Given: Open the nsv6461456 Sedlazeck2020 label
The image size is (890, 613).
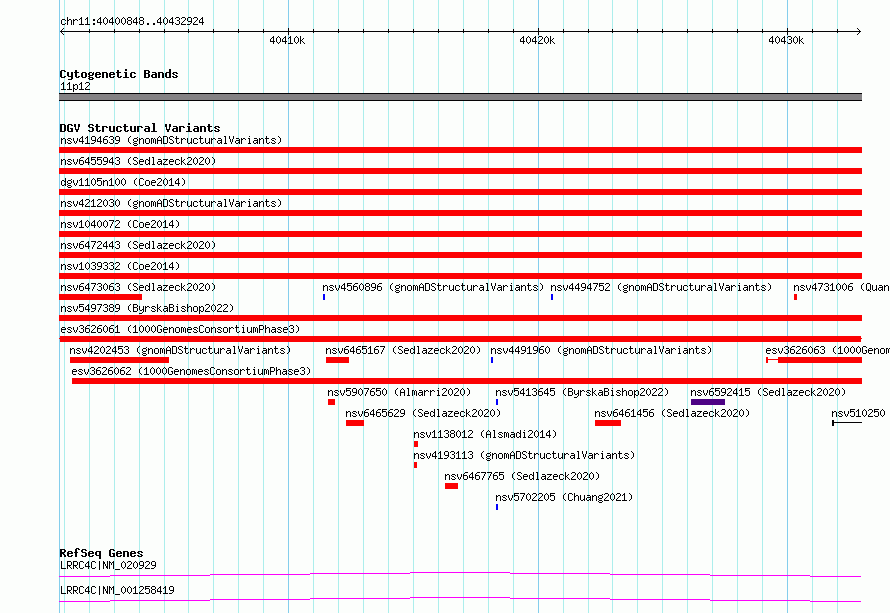Looking at the screenshot, I should 672,413.
